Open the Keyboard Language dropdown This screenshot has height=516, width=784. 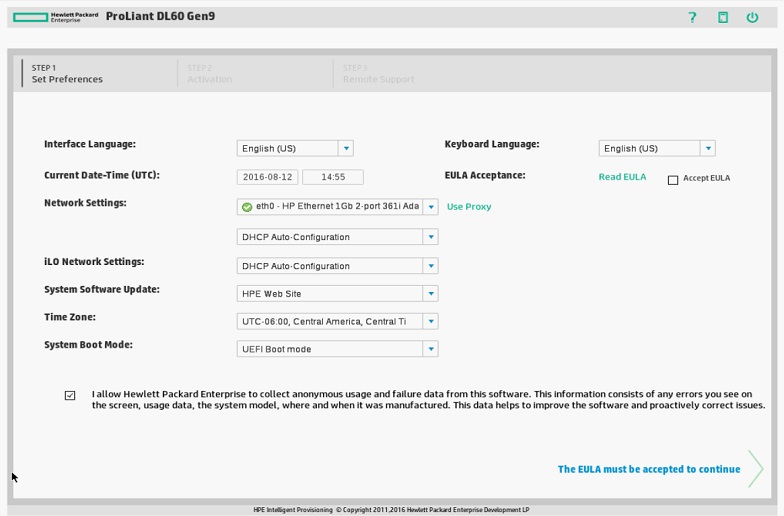click(707, 148)
